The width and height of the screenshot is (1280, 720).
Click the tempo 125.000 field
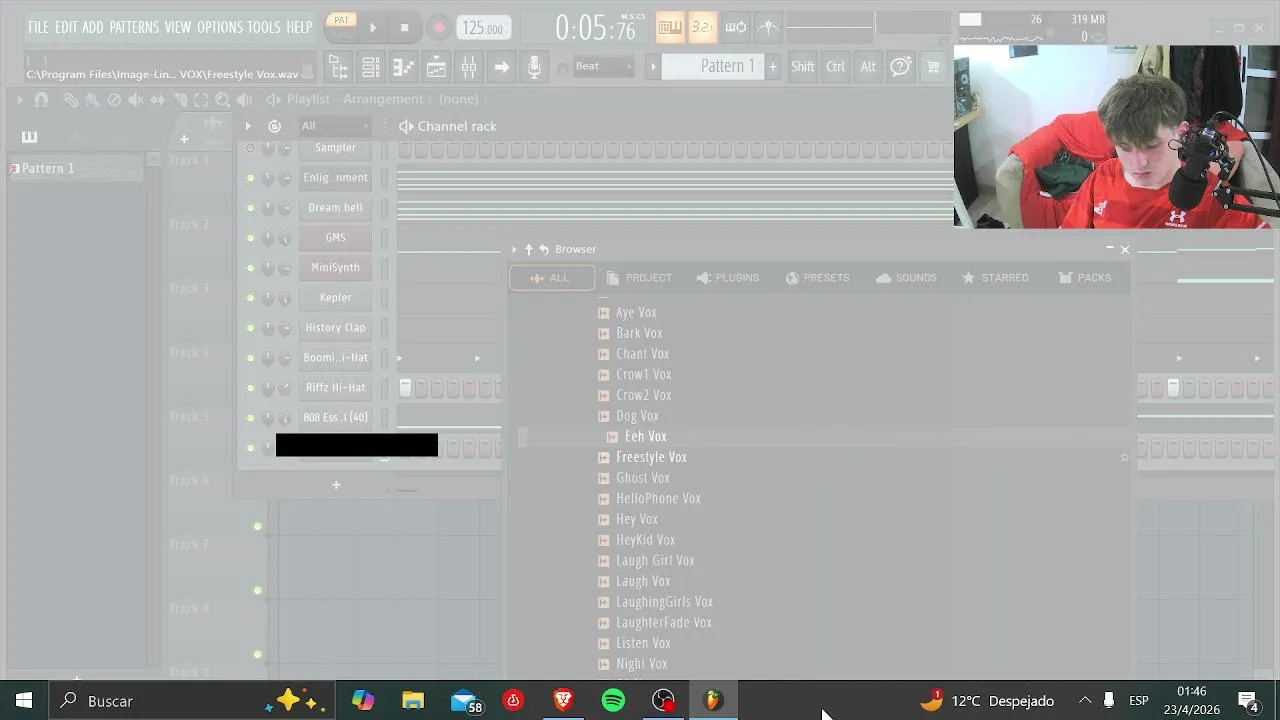[x=482, y=28]
